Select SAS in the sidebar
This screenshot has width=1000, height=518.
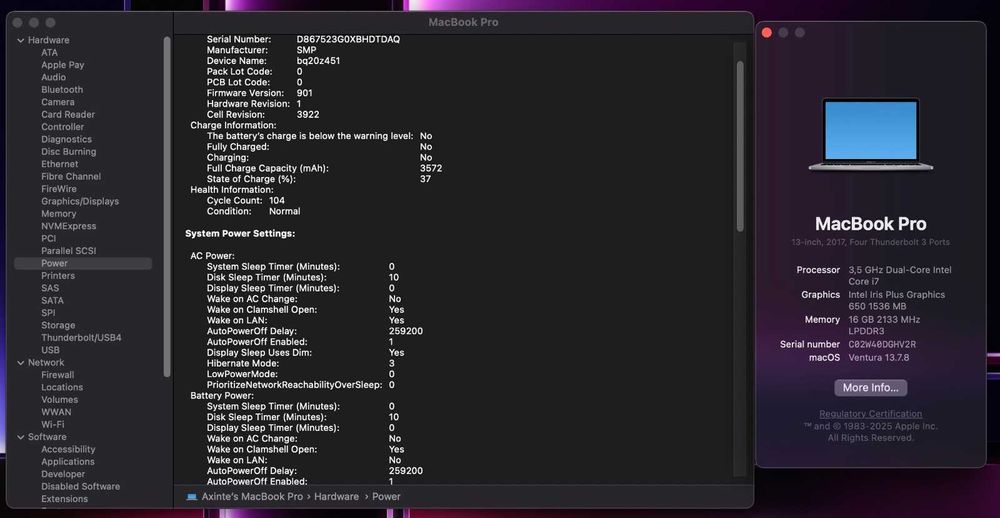50,288
